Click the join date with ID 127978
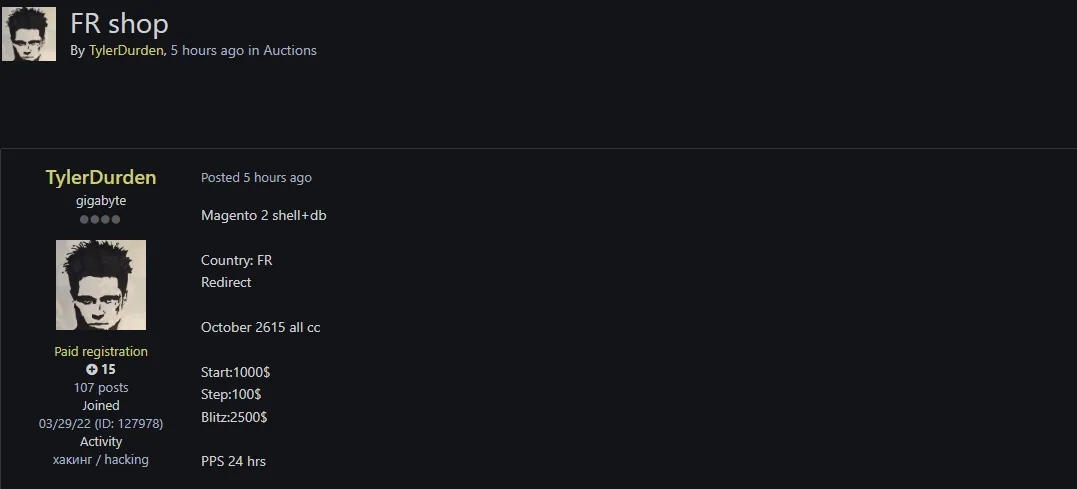The width and height of the screenshot is (1077, 489). point(101,424)
